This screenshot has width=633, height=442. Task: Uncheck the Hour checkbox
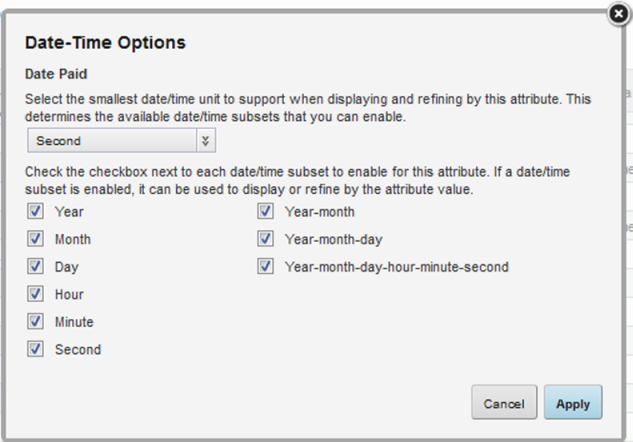coord(35,294)
